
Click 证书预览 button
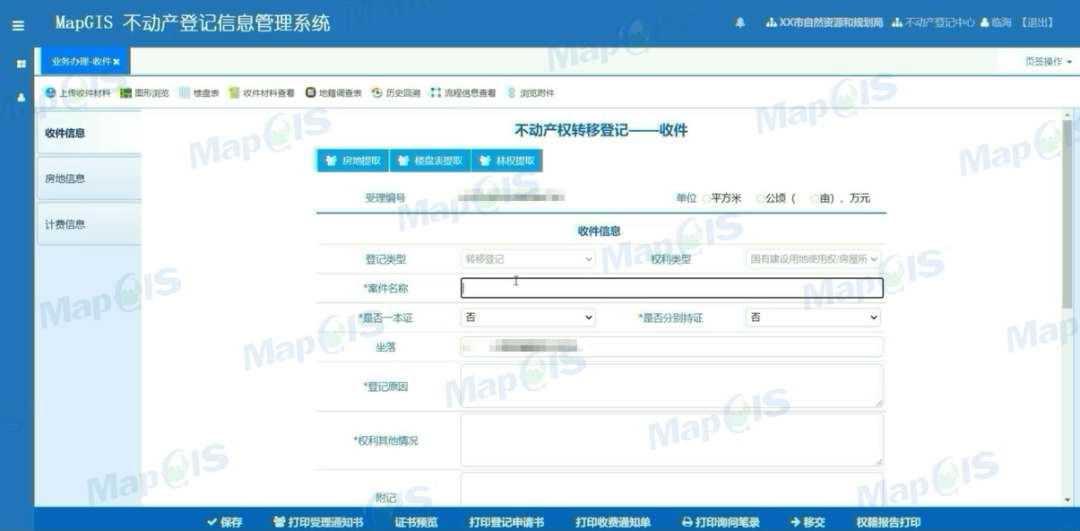[416, 522]
